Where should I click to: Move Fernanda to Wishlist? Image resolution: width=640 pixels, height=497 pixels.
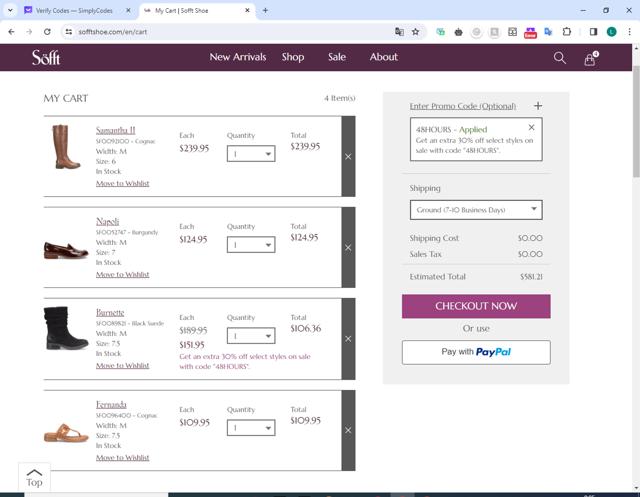[122, 457]
